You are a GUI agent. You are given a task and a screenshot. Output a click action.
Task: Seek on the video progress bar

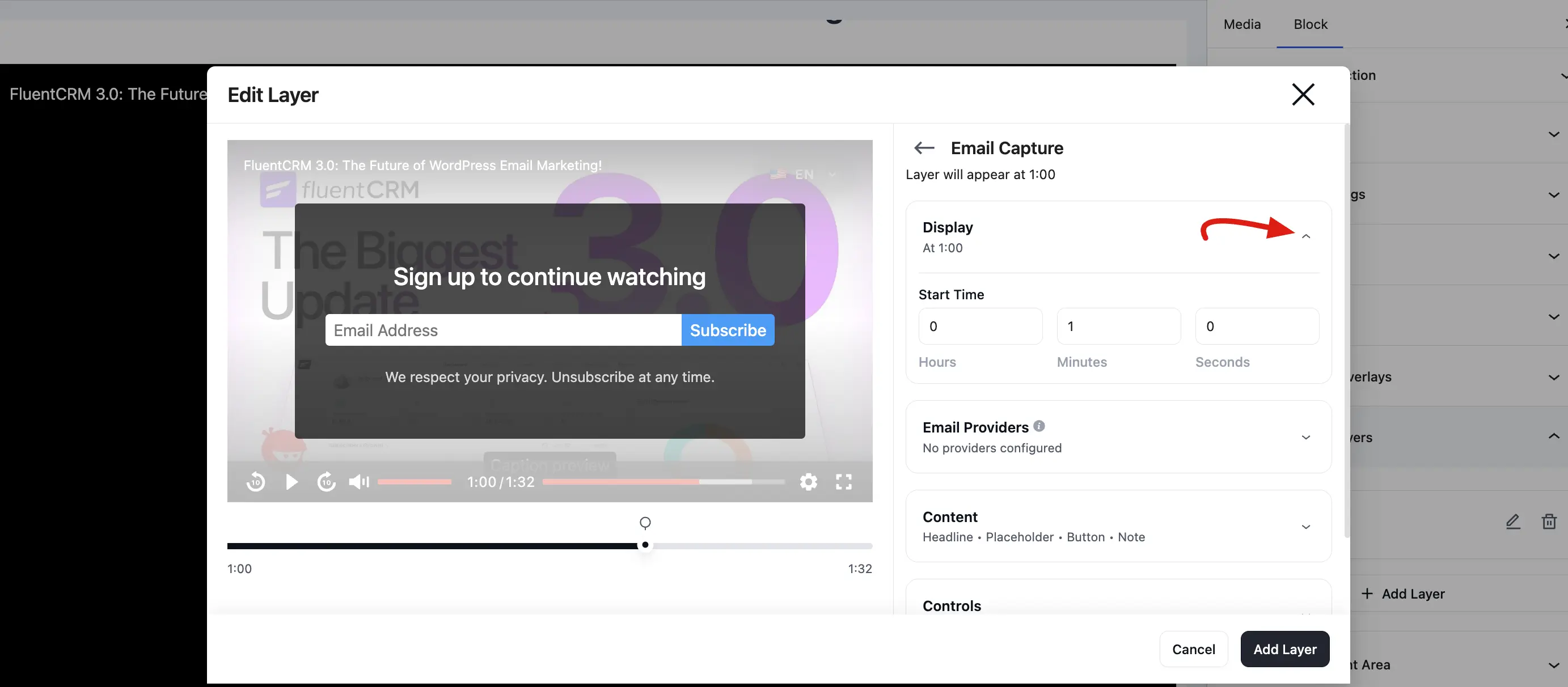click(663, 482)
